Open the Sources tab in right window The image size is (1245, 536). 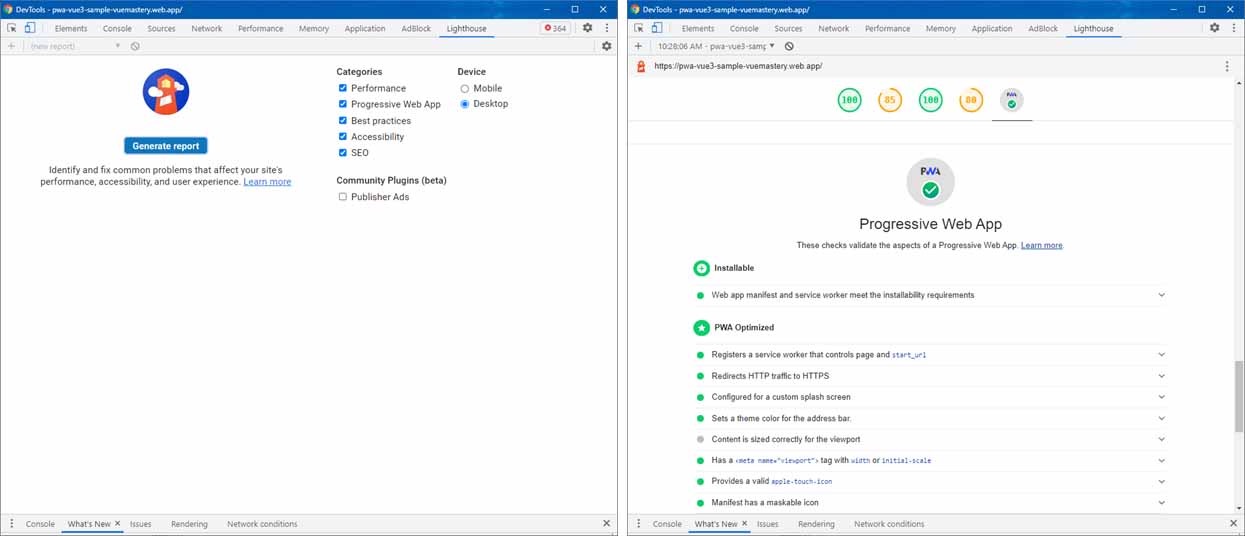click(788, 28)
